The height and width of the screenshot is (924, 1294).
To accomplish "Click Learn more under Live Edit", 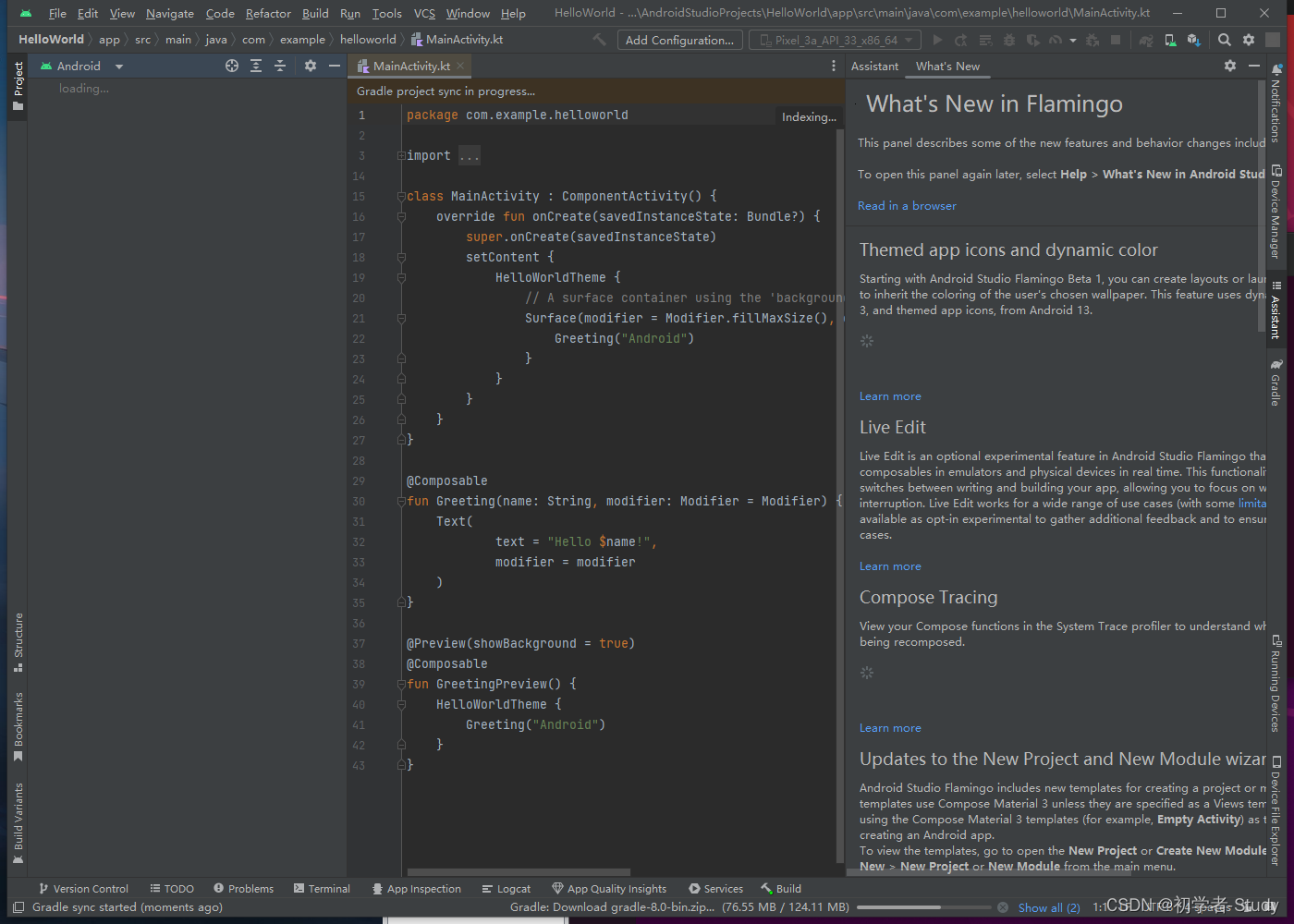I will [890, 565].
